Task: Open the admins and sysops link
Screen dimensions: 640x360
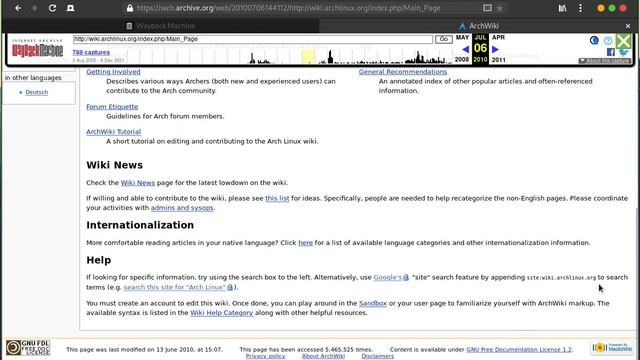Action: (x=182, y=208)
